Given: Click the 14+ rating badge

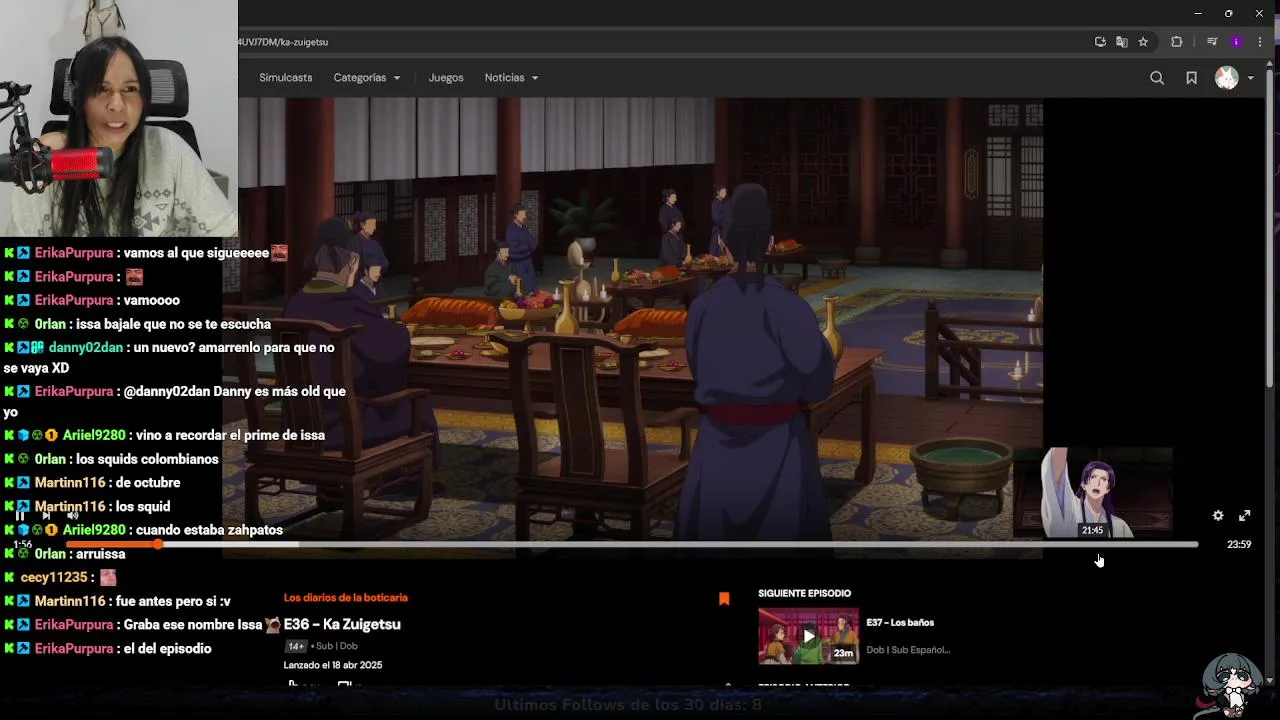Looking at the screenshot, I should point(297,646).
